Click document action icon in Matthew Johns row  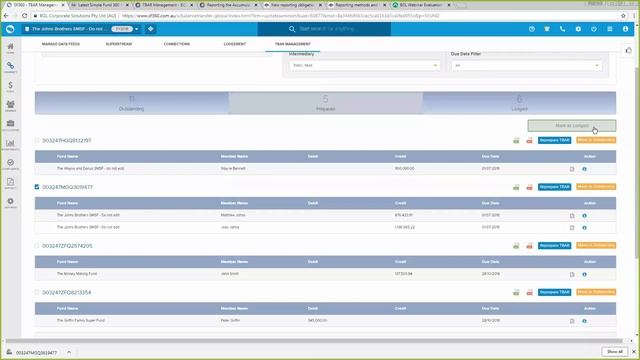[572, 216]
